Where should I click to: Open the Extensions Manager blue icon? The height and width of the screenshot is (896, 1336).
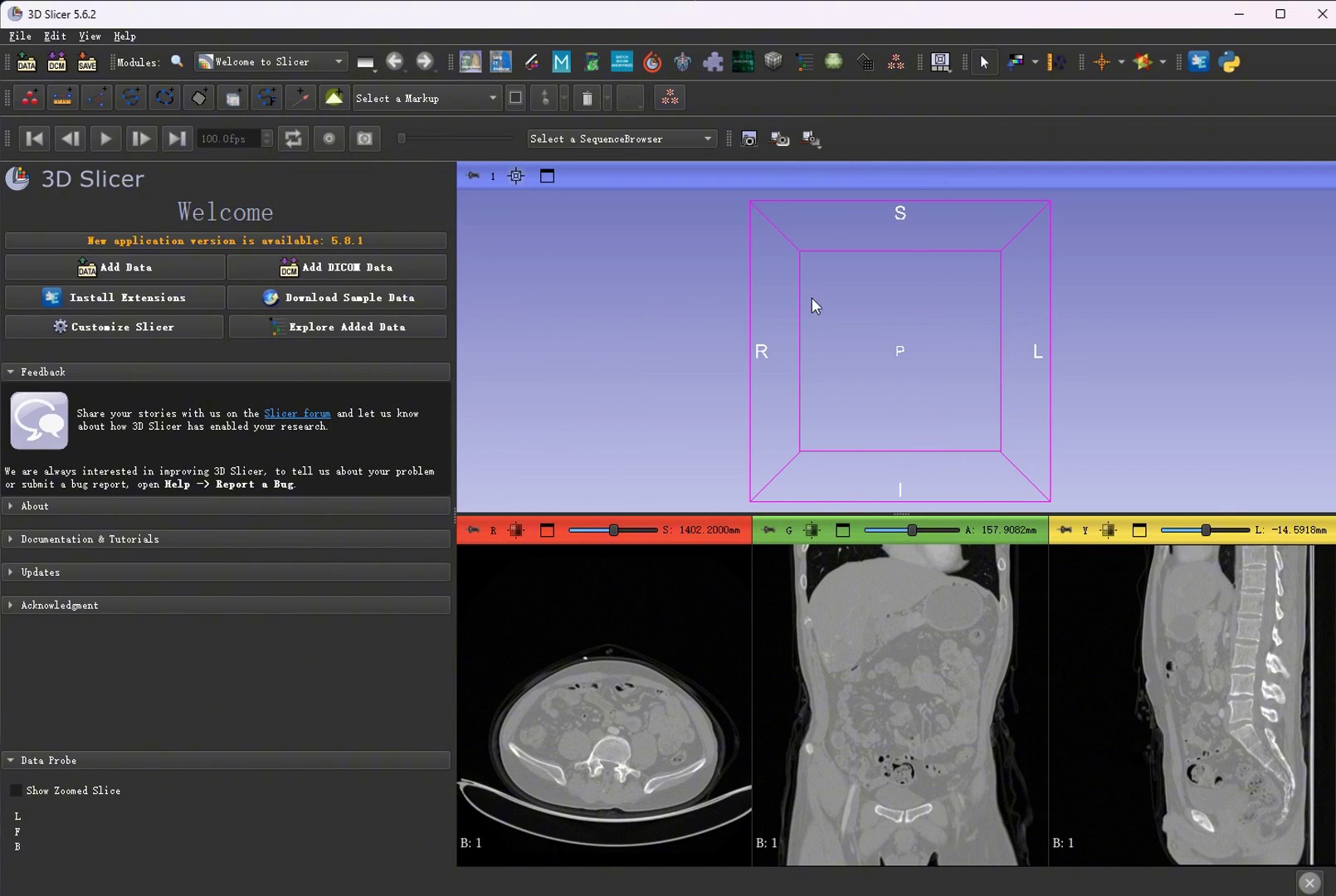coord(1198,61)
